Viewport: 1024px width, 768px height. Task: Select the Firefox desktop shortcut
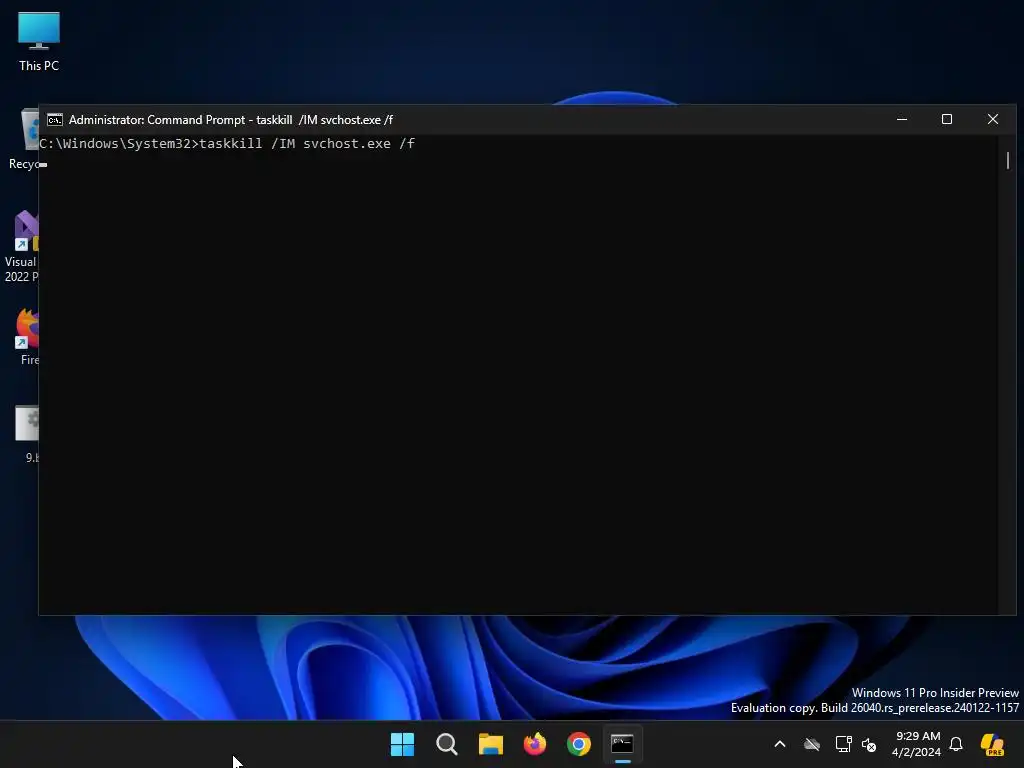coord(27,337)
